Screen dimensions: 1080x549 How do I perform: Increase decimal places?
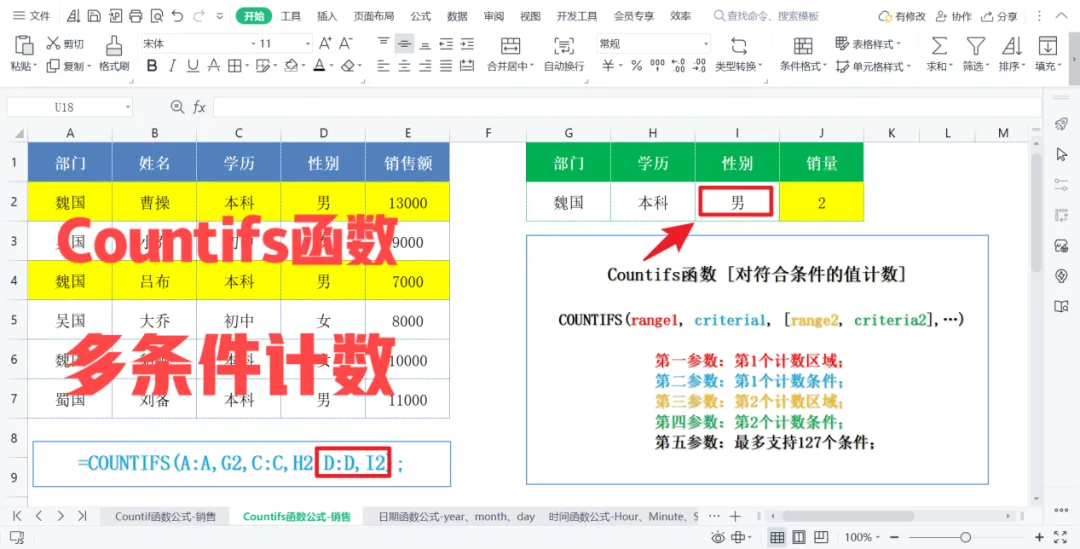pyautogui.click(x=679, y=66)
